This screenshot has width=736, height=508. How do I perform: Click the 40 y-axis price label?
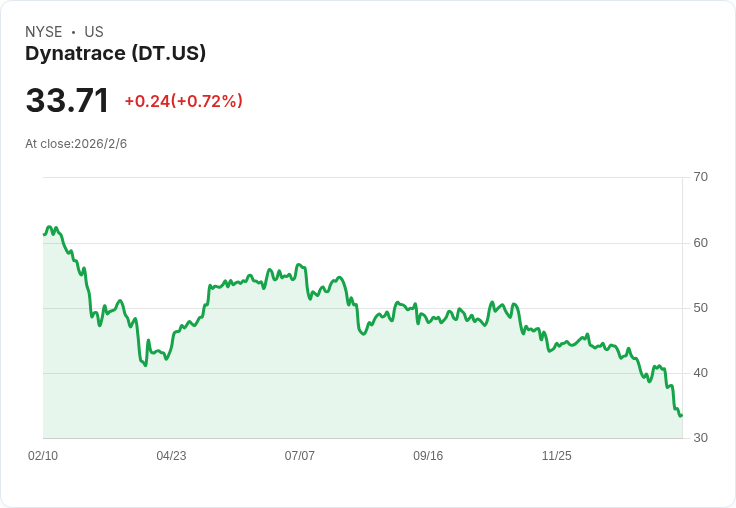(x=700, y=373)
